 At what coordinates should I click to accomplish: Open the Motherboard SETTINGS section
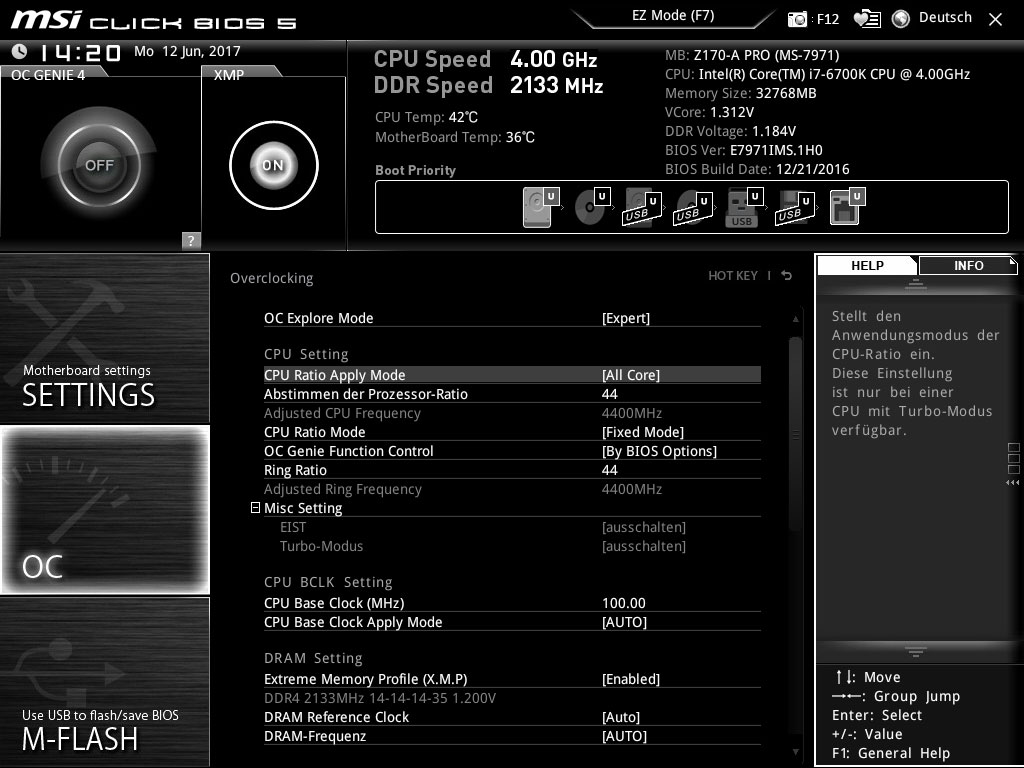104,338
